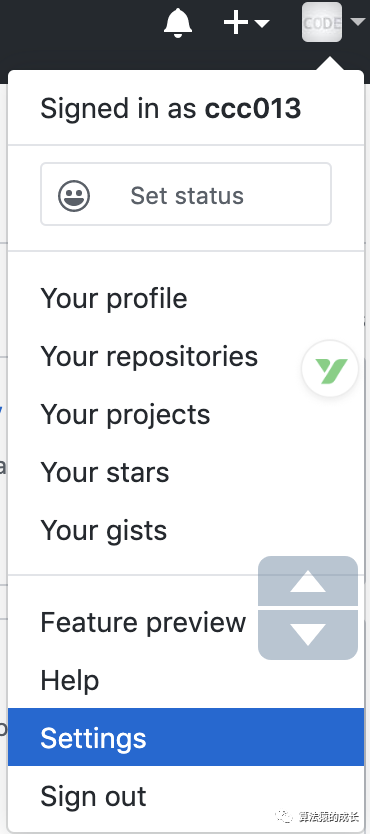Select the Help menu item
Screen dimensions: 370x834
click(x=70, y=680)
